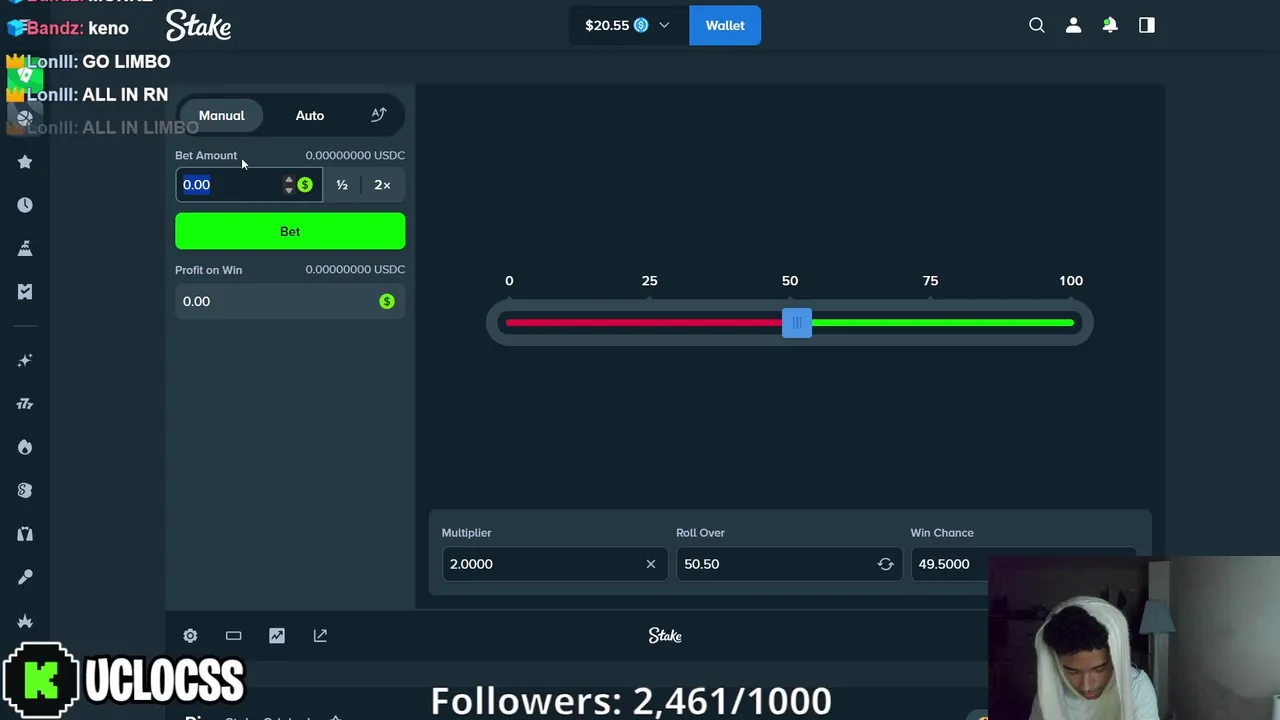Image resolution: width=1280 pixels, height=720 pixels.
Task: Switch to Auto betting tab
Action: (x=310, y=115)
